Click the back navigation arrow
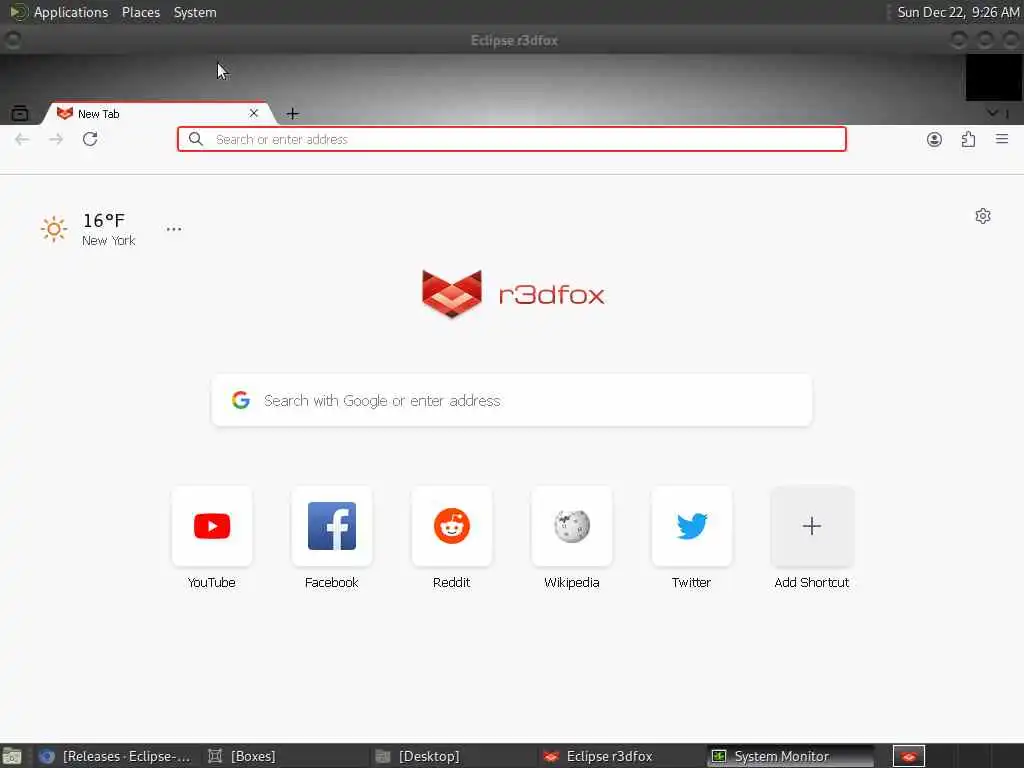The image size is (1024, 768). pyautogui.click(x=22, y=139)
